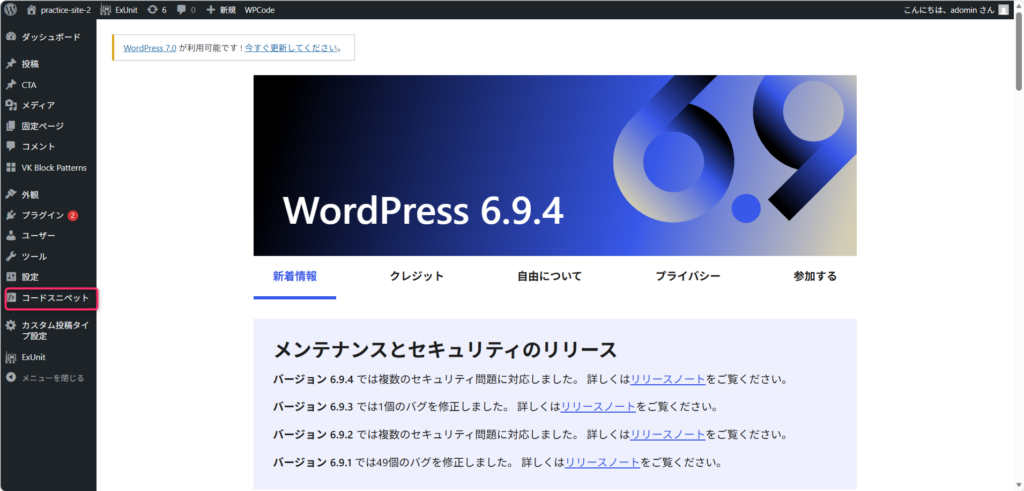The width and height of the screenshot is (1024, 491).
Task: Click the メディア sidebar icon
Action: point(10,105)
